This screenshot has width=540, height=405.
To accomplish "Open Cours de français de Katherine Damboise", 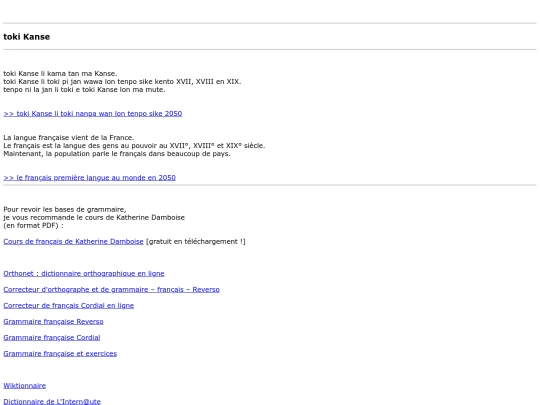I will coord(73,241).
